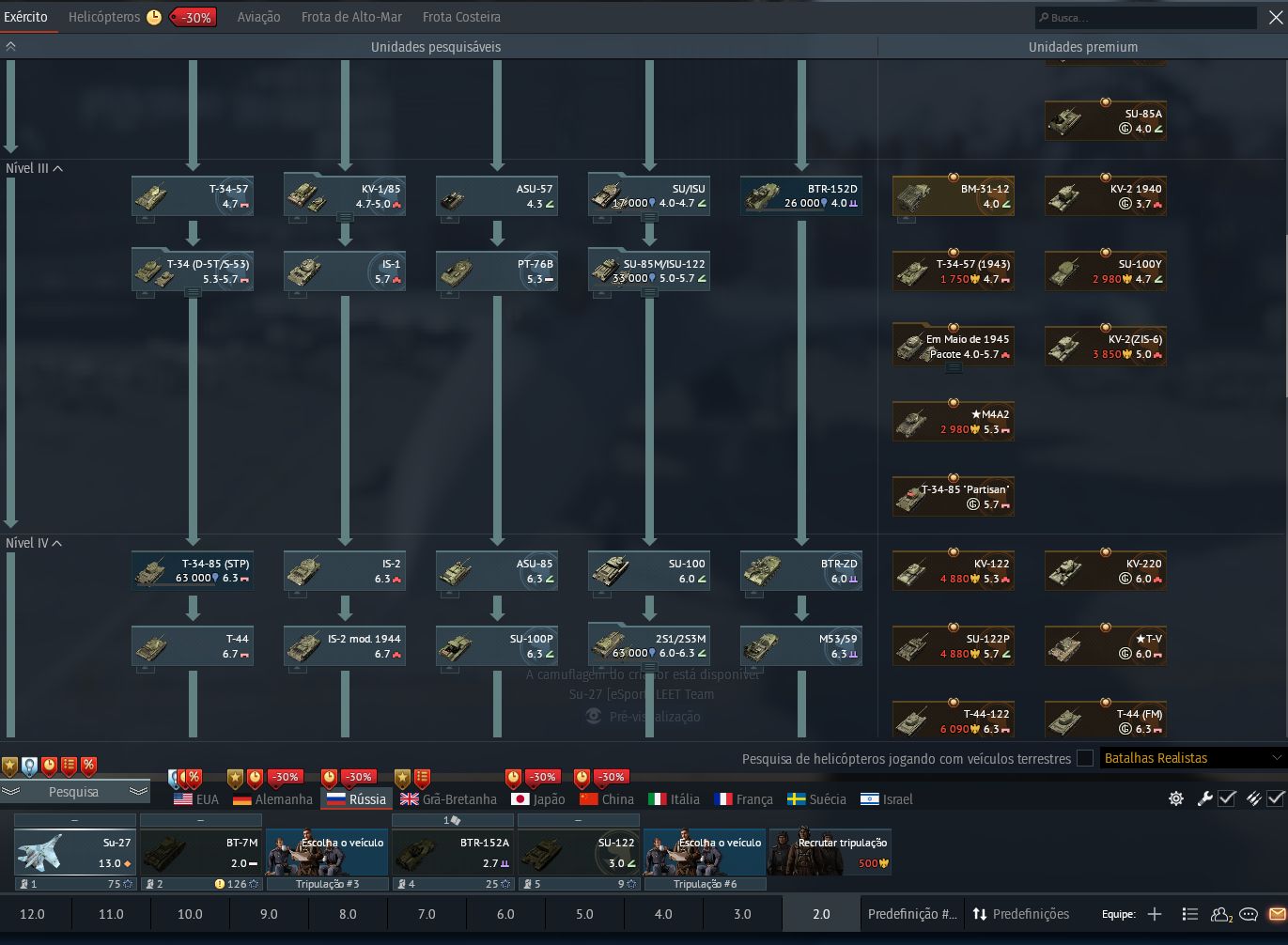The width and height of the screenshot is (1288, 945).
Task: Toggle the automatic repair checkbox
Action: pyautogui.click(x=1227, y=798)
